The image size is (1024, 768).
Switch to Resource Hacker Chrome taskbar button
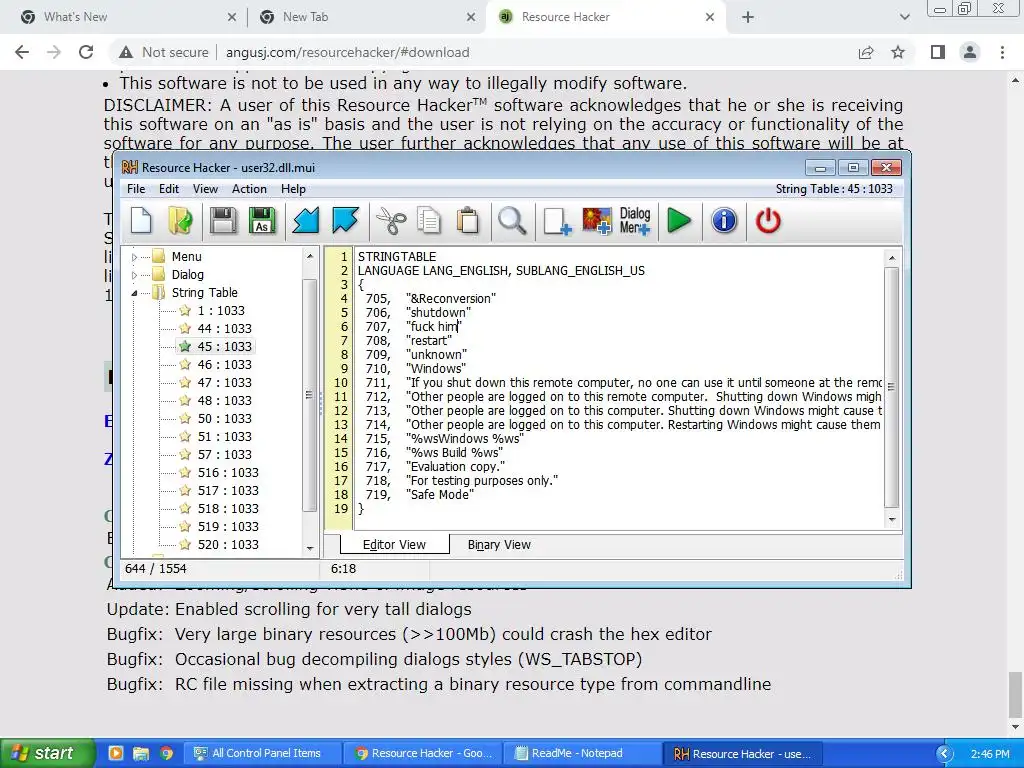pyautogui.click(x=423, y=753)
